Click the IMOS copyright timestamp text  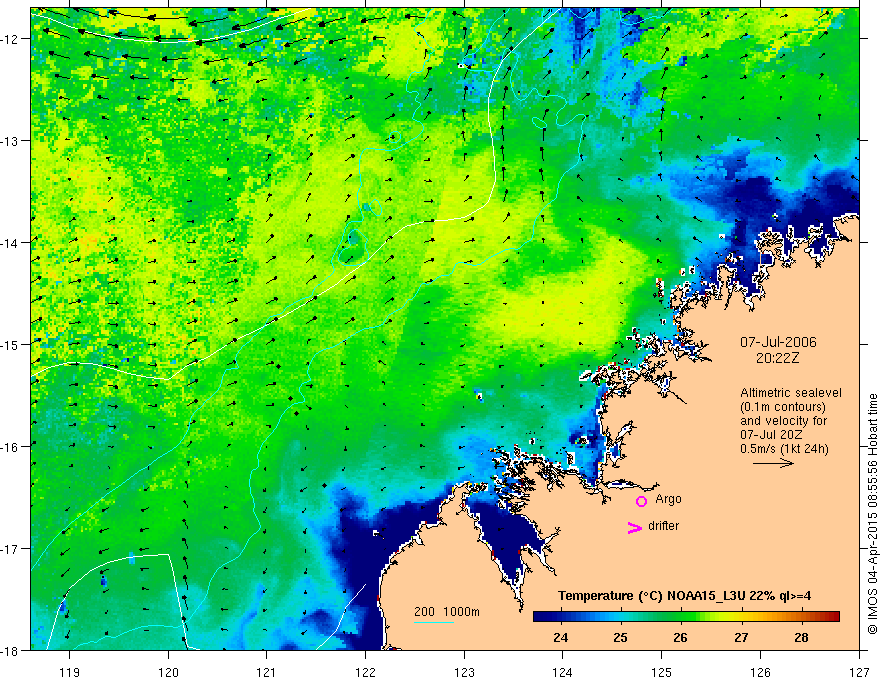click(872, 514)
